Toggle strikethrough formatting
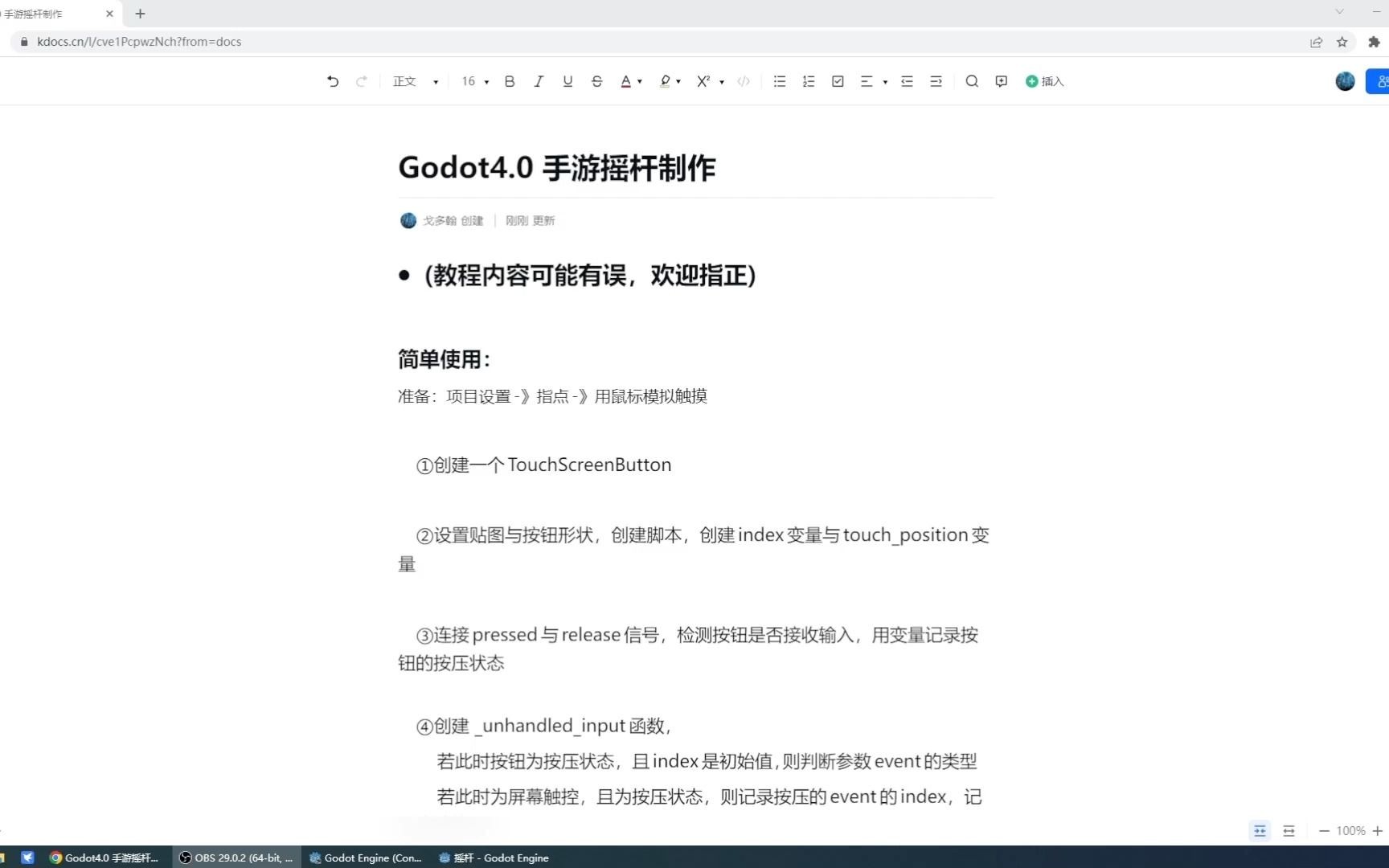Image resolution: width=1389 pixels, height=868 pixels. (x=596, y=81)
